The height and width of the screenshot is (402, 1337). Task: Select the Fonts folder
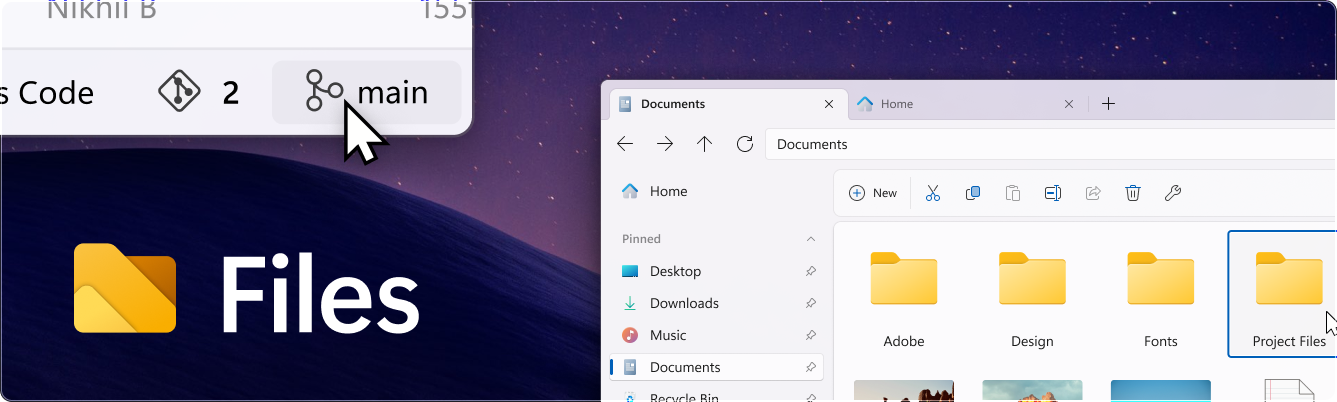[x=1160, y=294]
